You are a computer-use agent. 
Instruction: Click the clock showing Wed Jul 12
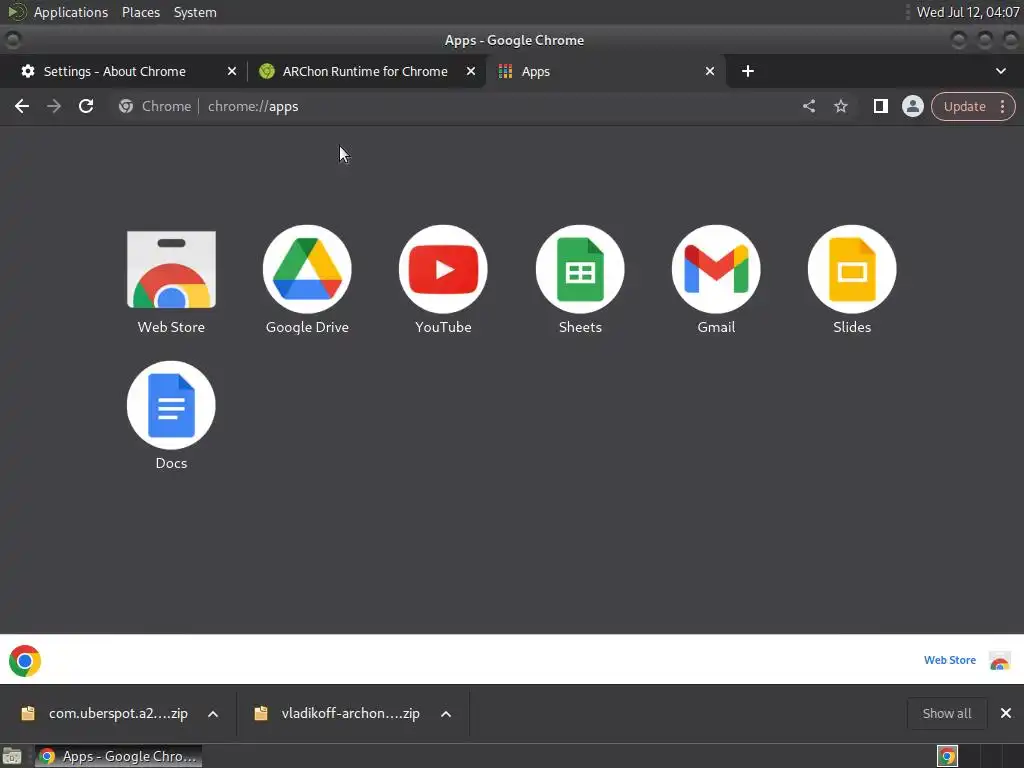pos(968,12)
